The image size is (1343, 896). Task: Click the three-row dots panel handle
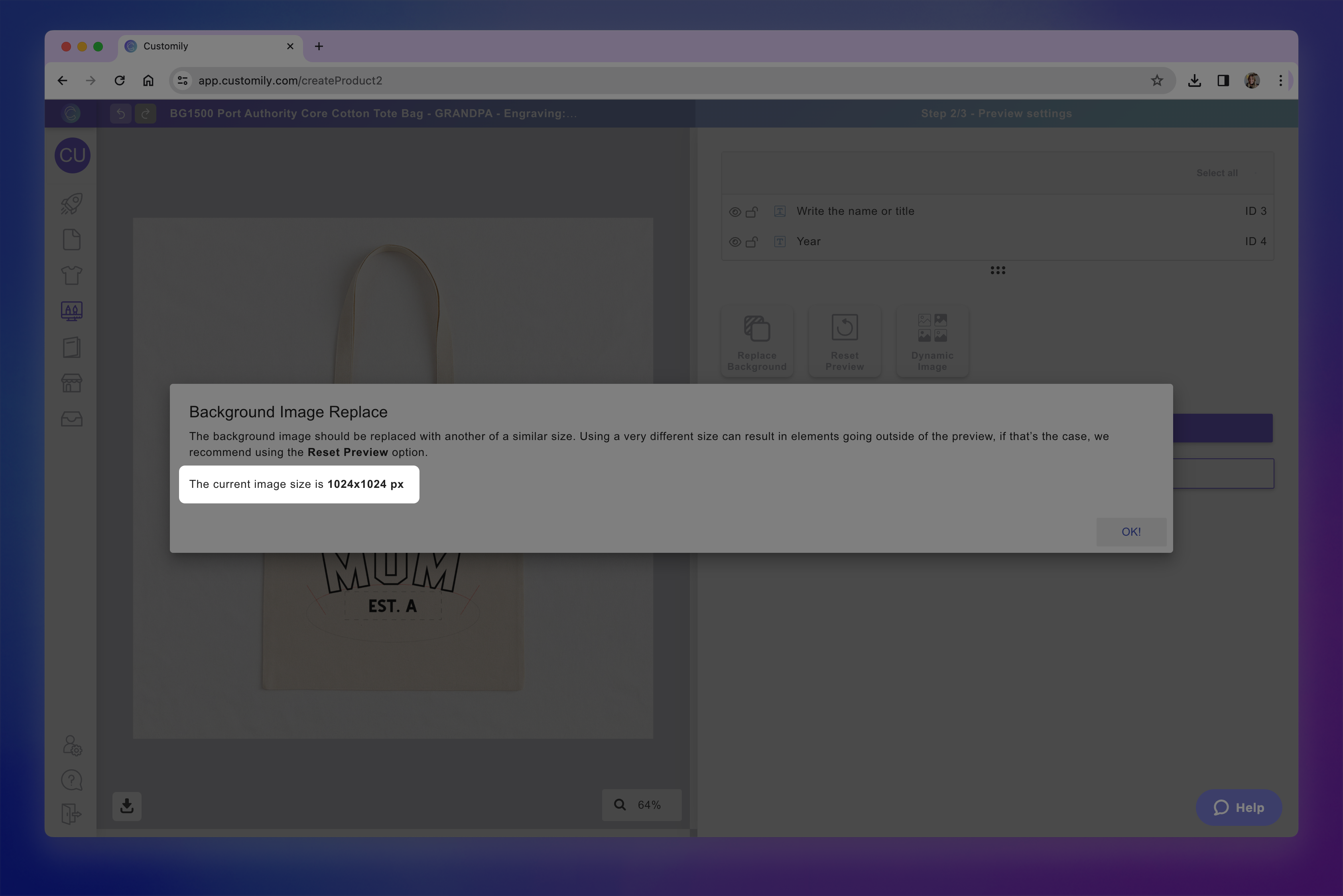click(998, 270)
